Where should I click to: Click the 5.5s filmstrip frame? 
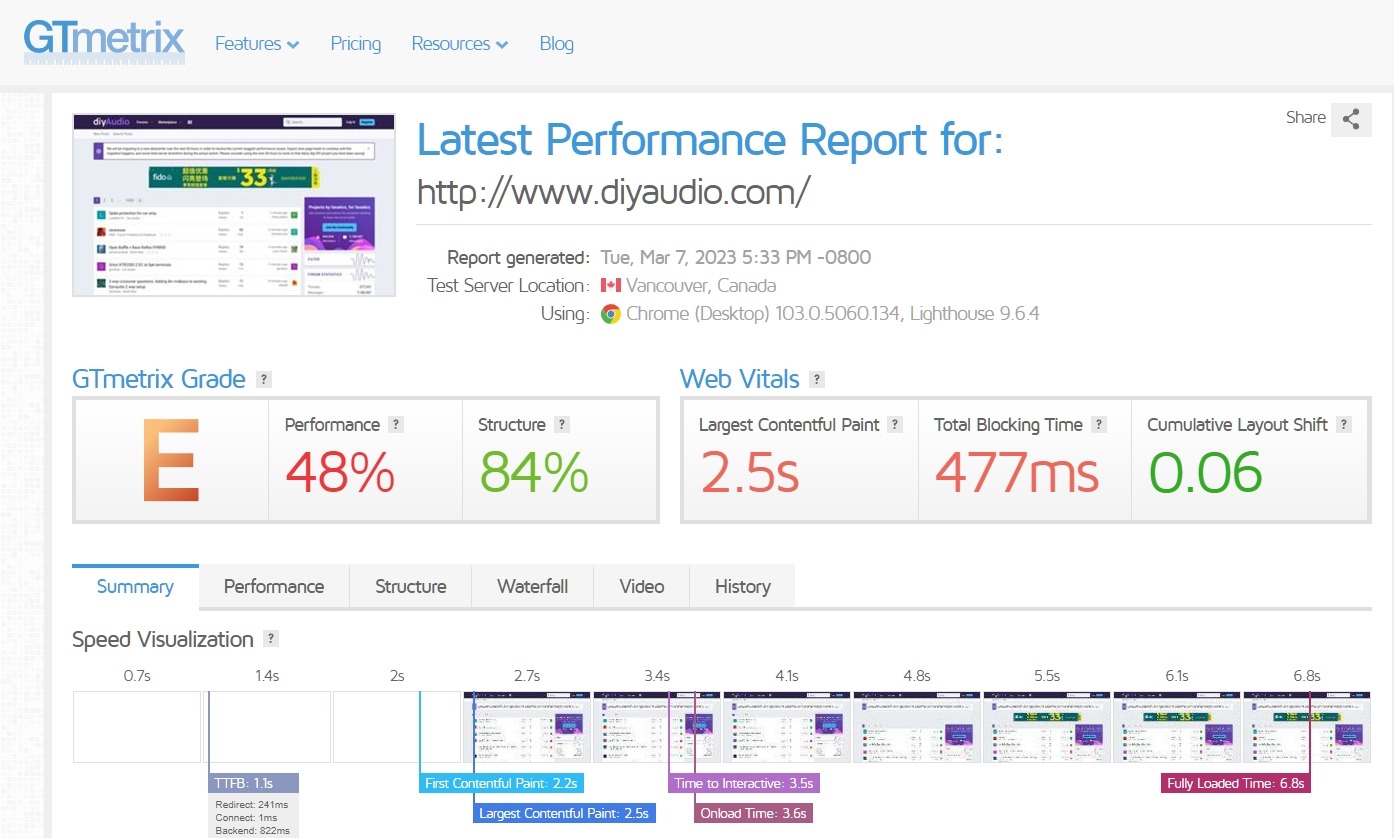point(1047,727)
